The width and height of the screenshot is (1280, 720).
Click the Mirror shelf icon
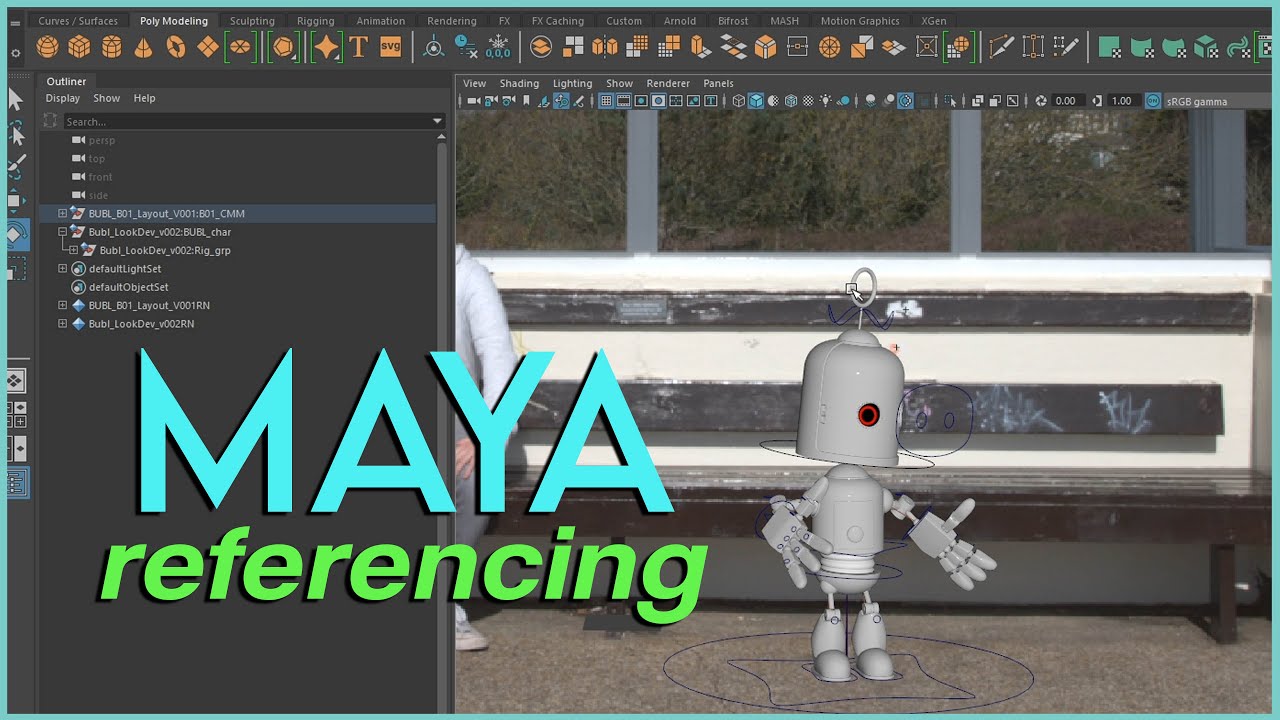click(x=605, y=47)
